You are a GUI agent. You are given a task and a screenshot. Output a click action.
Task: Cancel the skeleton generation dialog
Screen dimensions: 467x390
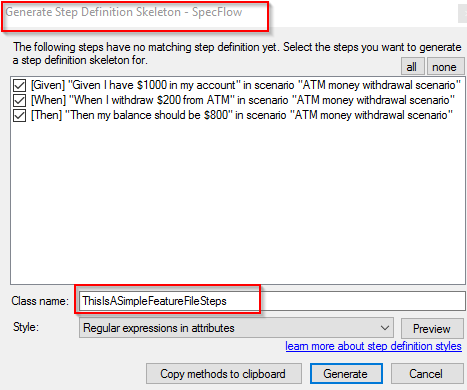[427, 374]
